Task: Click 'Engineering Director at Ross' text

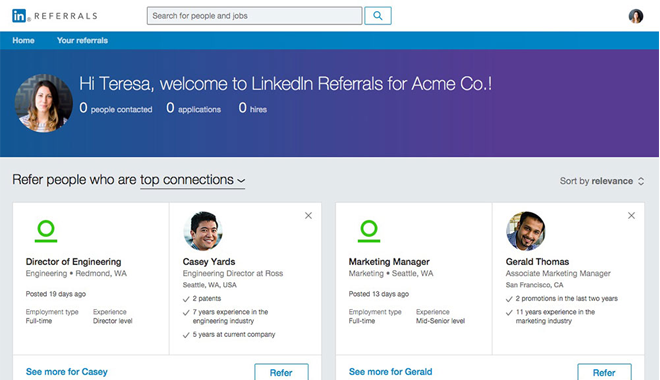Action: pyautogui.click(x=233, y=274)
